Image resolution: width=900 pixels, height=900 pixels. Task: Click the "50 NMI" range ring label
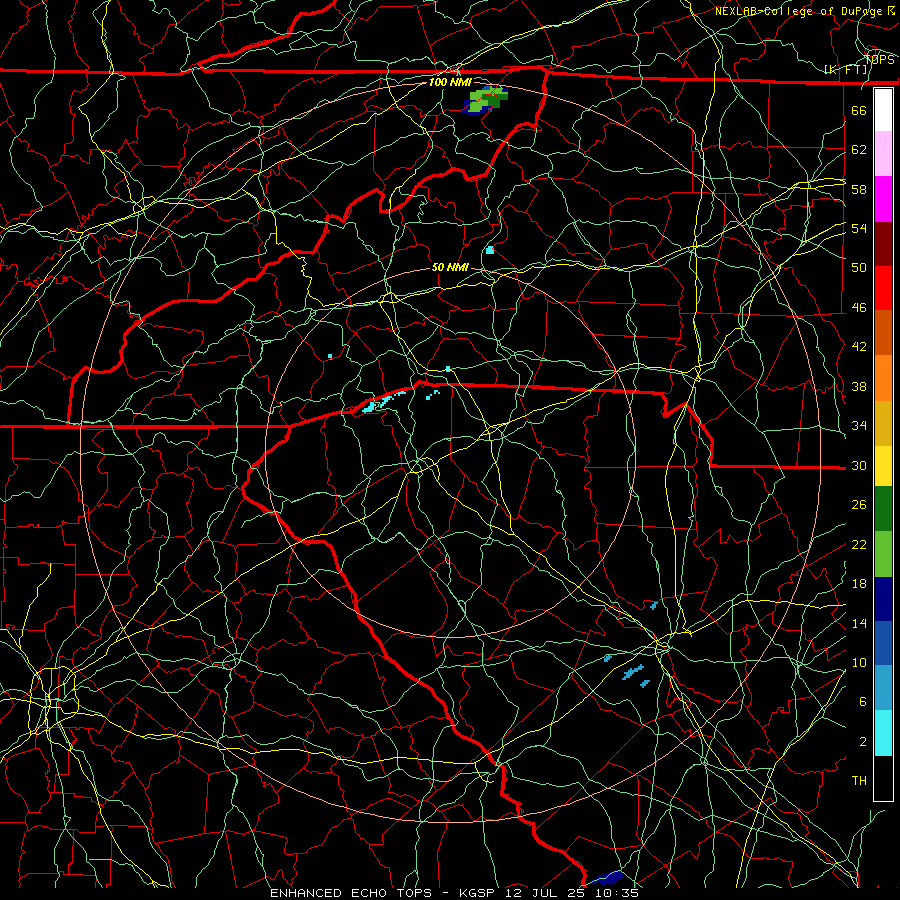(x=450, y=267)
